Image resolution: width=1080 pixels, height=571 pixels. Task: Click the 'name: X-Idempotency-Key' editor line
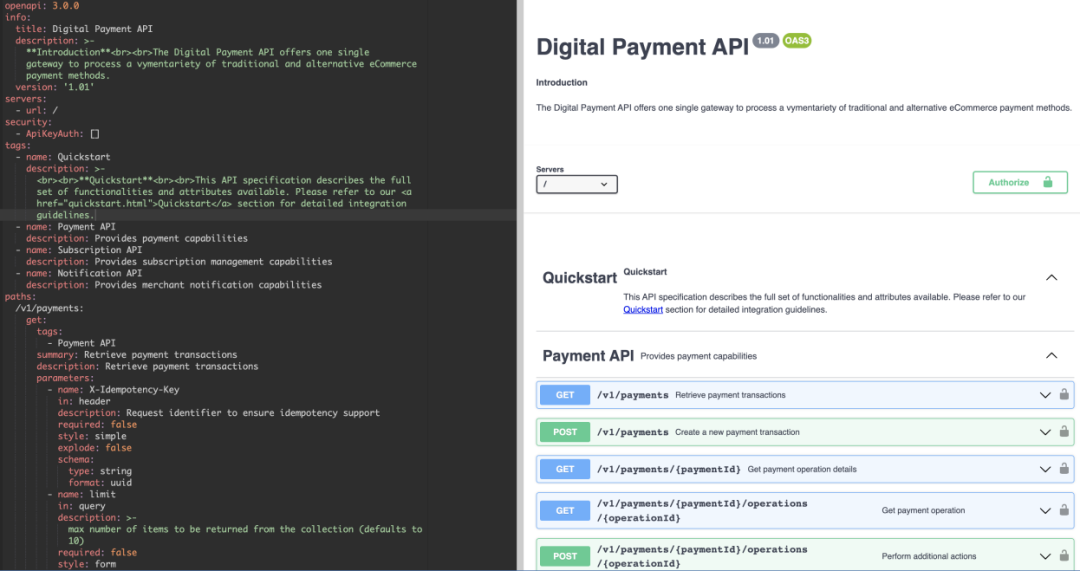coord(114,390)
